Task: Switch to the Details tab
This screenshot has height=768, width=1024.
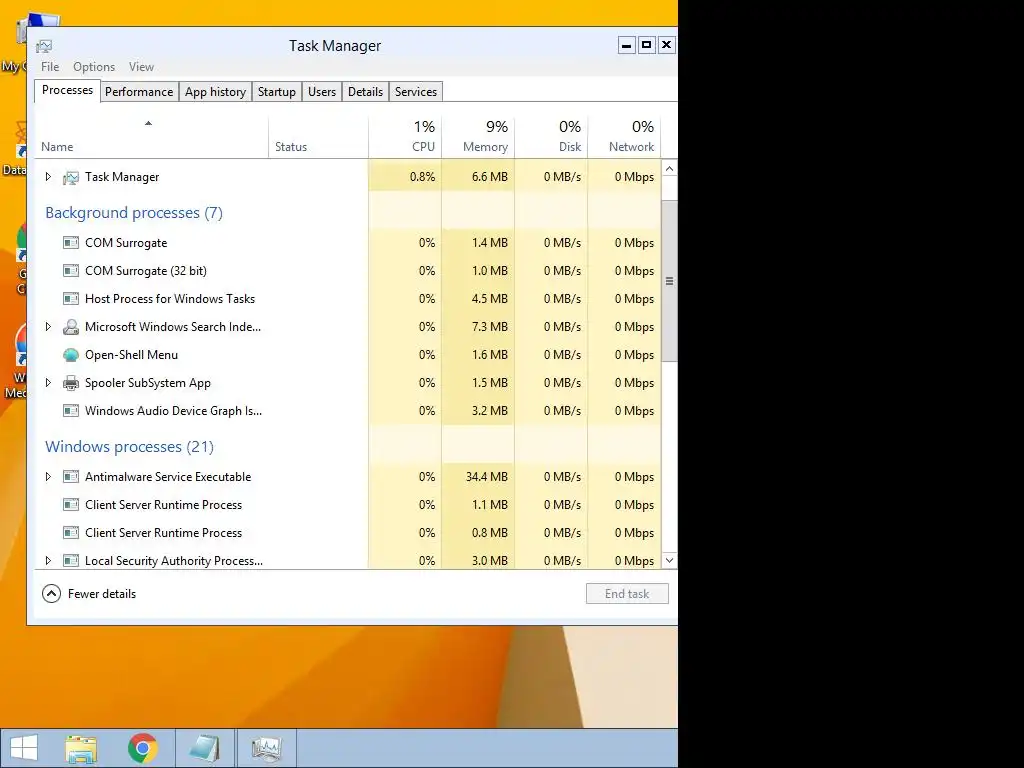Action: (366, 92)
